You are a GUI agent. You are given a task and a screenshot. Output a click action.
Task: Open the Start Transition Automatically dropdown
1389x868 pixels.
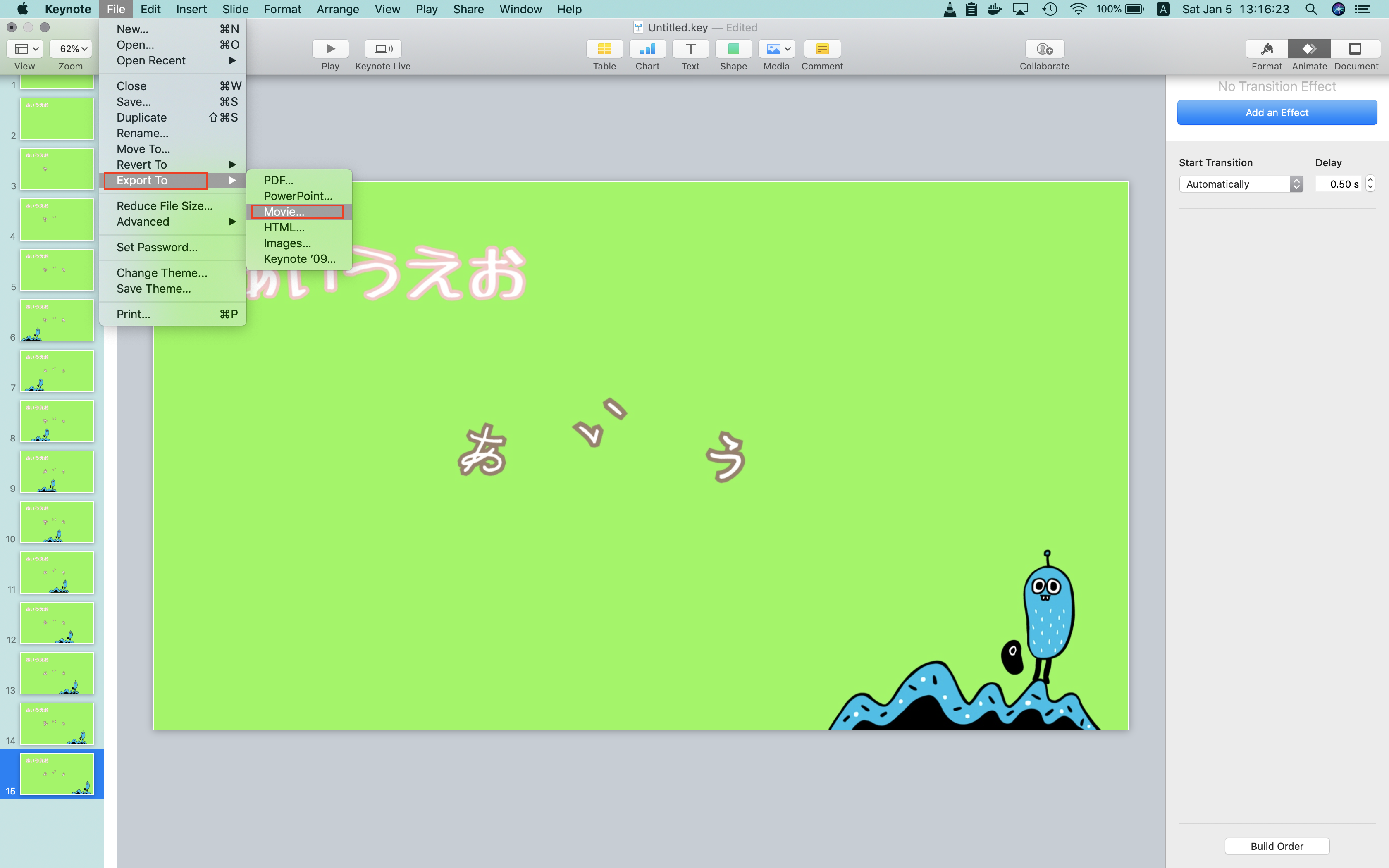(x=1241, y=184)
